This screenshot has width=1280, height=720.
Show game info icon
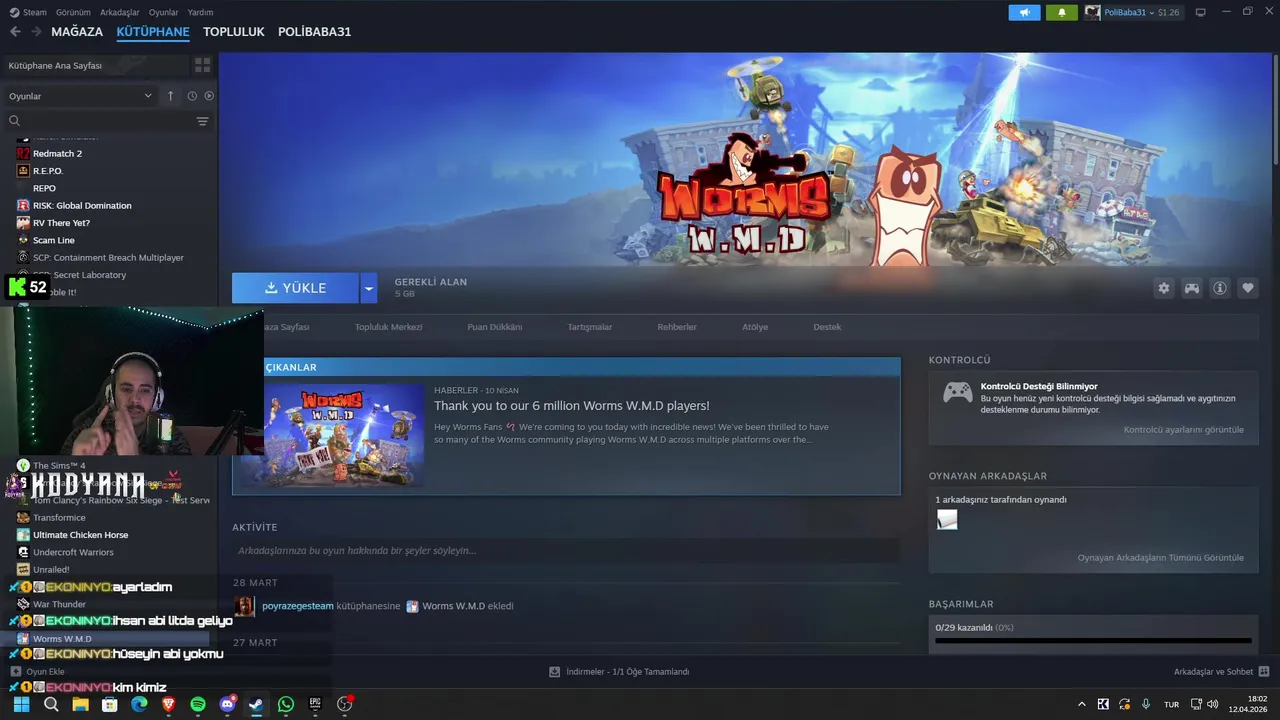pos(1220,288)
